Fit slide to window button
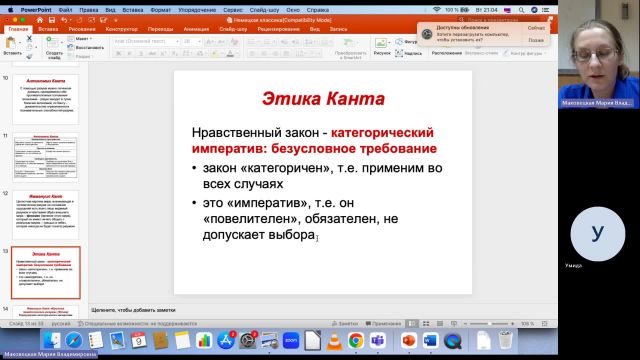640x360 pixels. tap(544, 323)
